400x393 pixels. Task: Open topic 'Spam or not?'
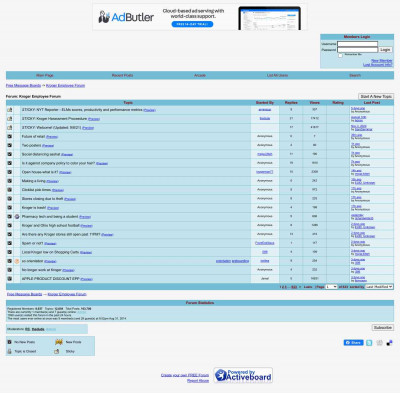[x=32, y=243]
